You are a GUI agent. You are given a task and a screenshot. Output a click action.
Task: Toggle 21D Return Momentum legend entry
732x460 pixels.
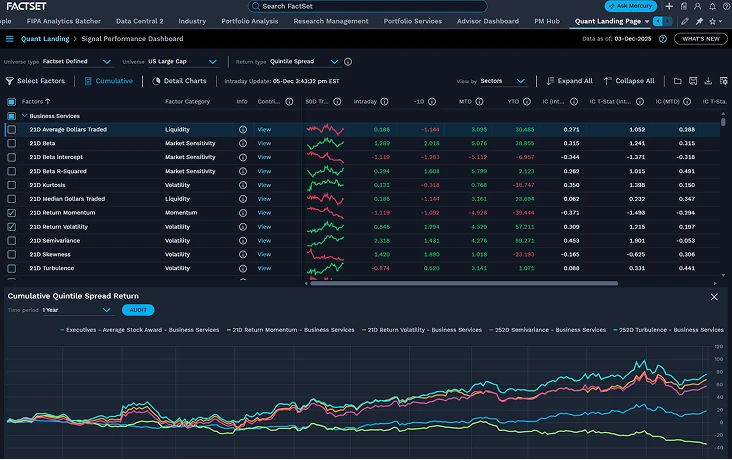290,330
